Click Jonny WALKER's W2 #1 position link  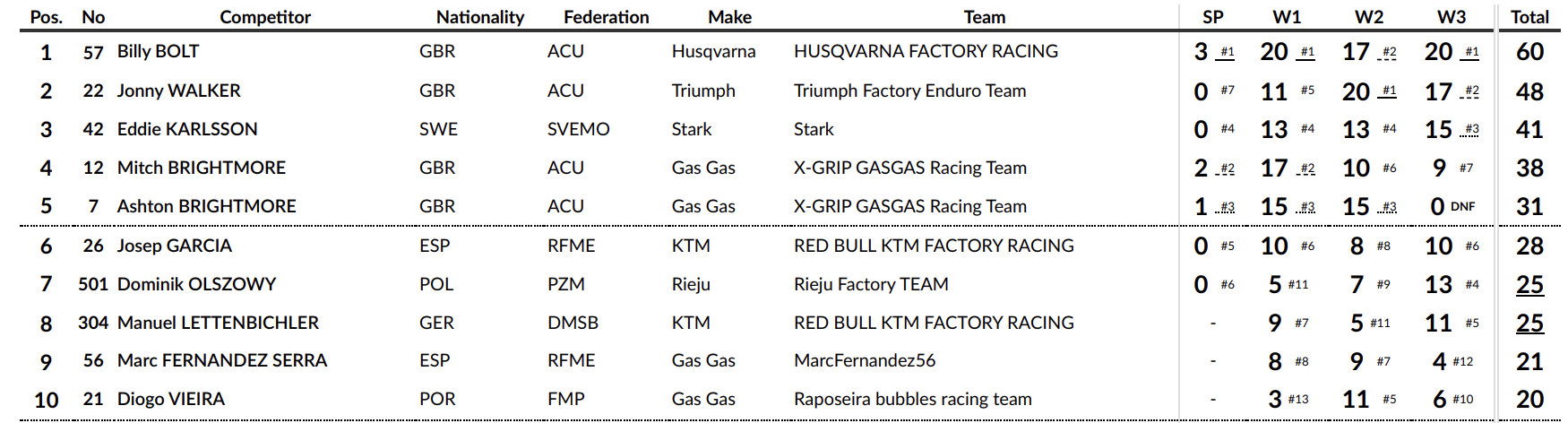pyautogui.click(x=1389, y=91)
